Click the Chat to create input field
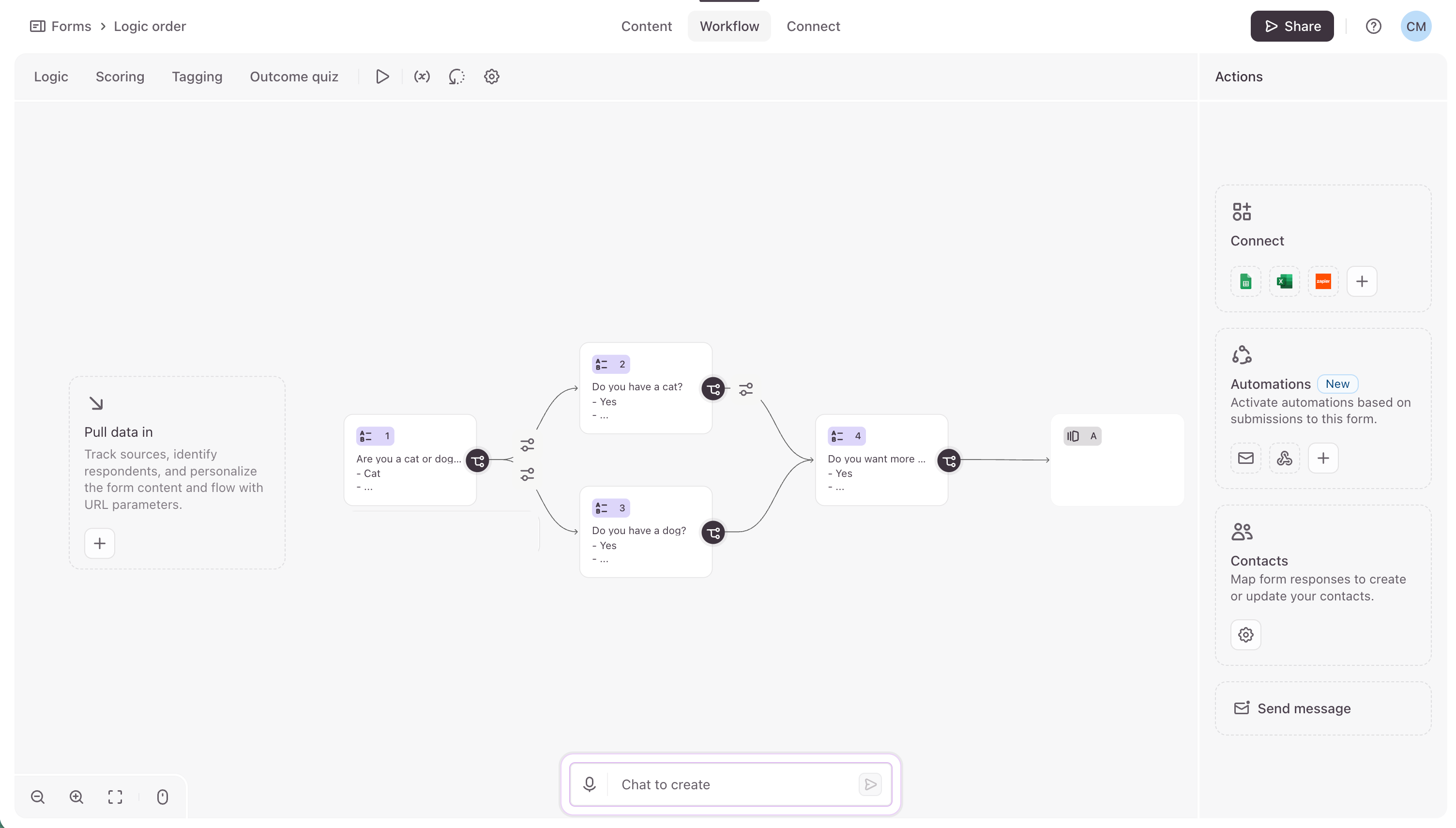 point(731,785)
